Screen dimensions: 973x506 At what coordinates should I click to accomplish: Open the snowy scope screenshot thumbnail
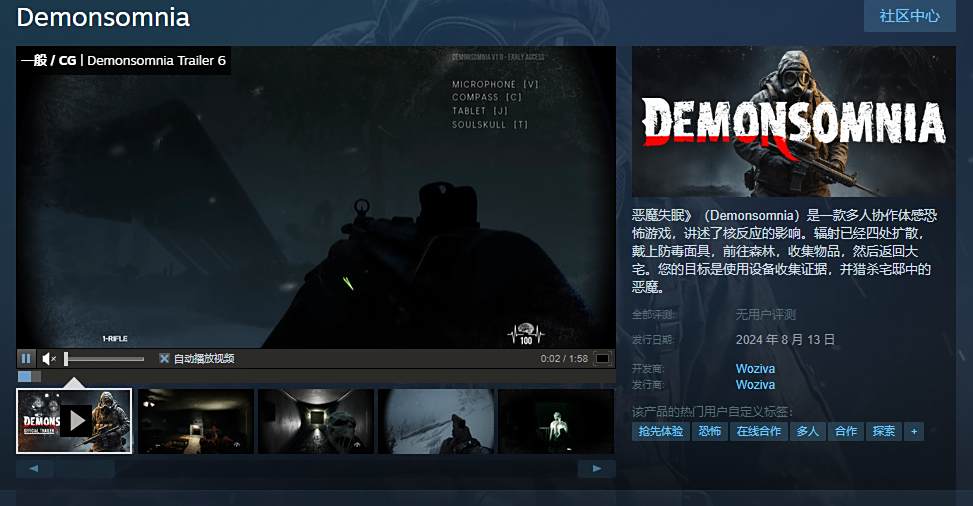[x=436, y=421]
